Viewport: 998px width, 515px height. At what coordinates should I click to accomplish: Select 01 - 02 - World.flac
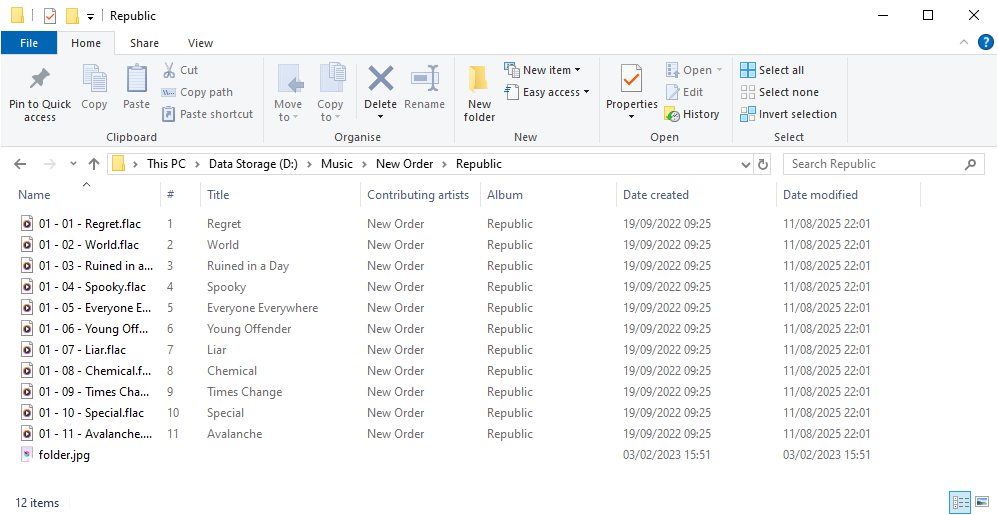click(88, 245)
